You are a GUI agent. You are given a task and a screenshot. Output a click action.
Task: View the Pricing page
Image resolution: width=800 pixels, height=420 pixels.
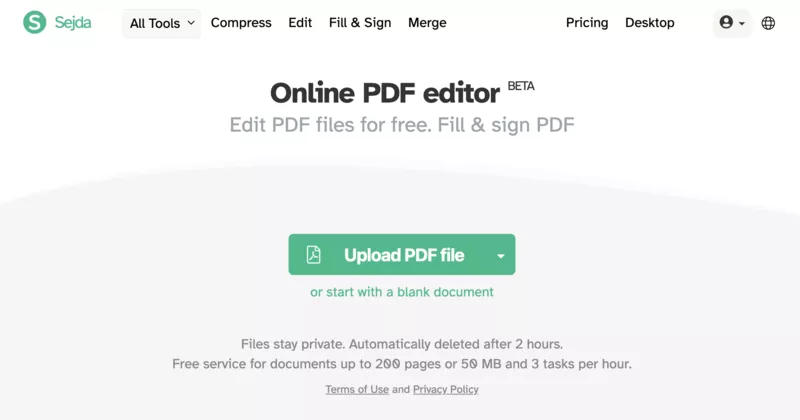[587, 23]
